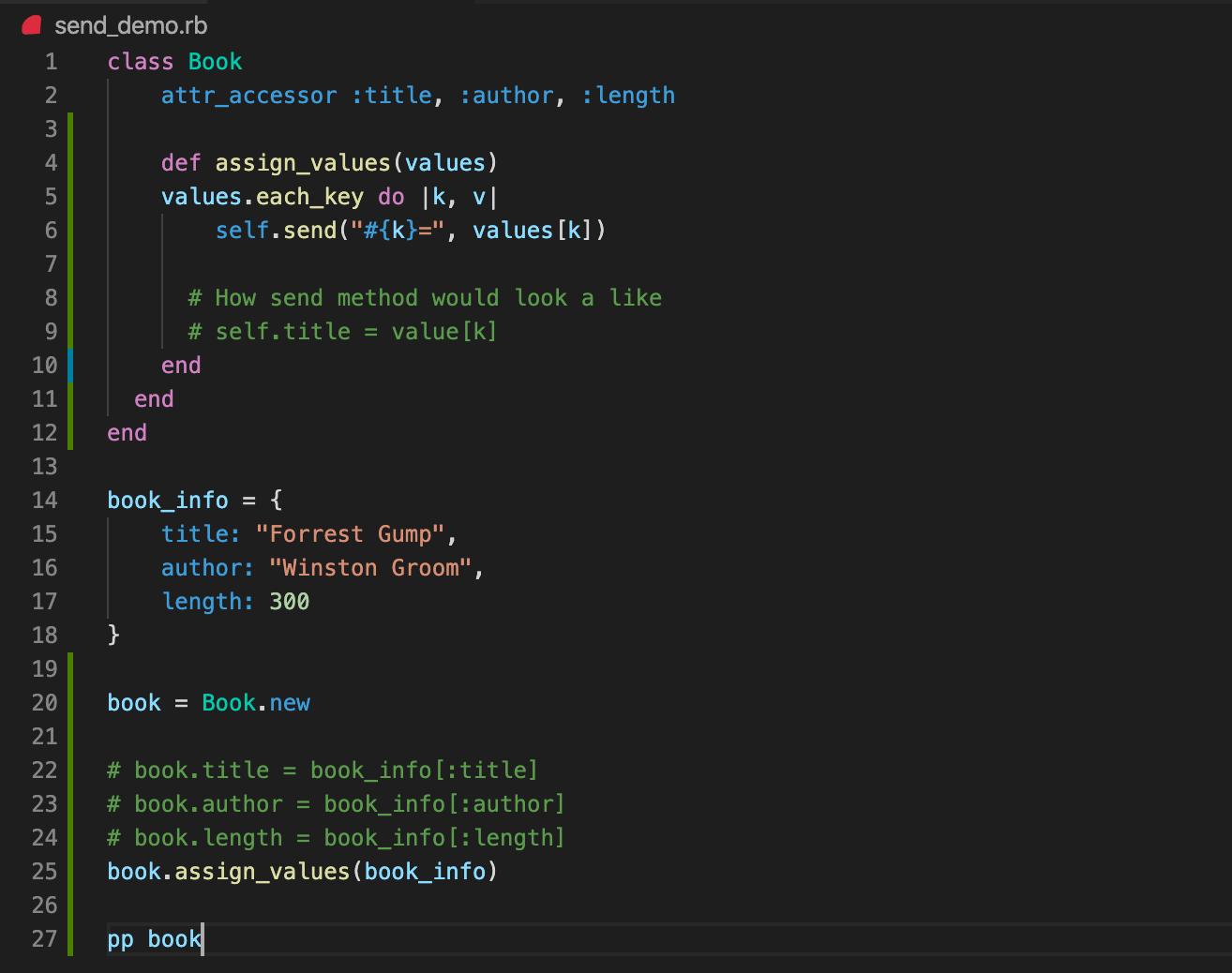Click line number 14 in the gutter
Screen dimensions: 1232x973
(x=45, y=501)
